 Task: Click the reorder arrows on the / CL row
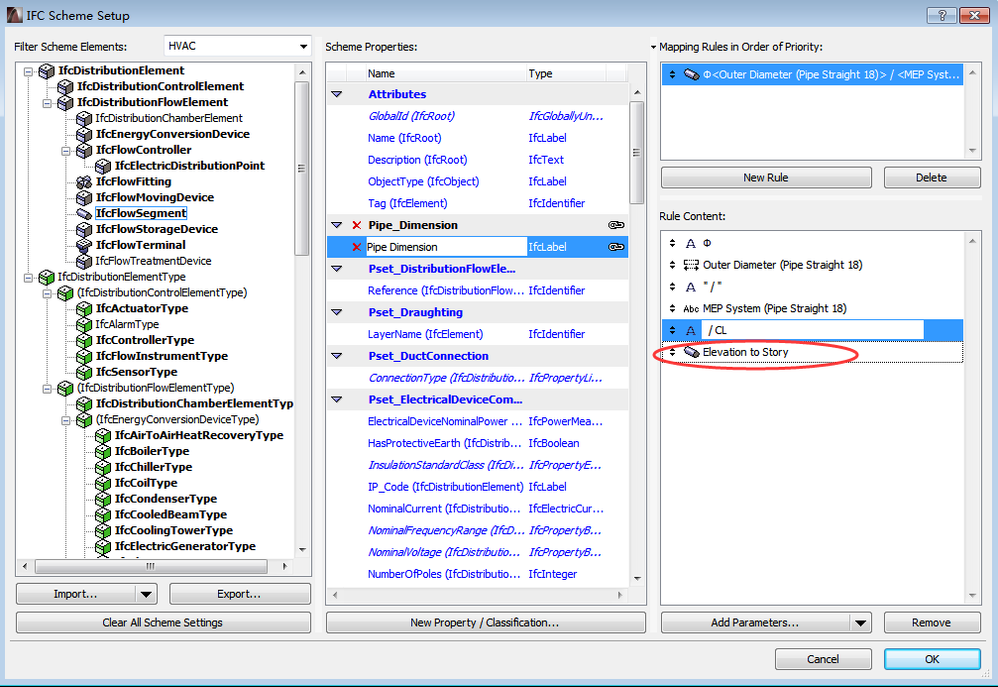pos(673,330)
